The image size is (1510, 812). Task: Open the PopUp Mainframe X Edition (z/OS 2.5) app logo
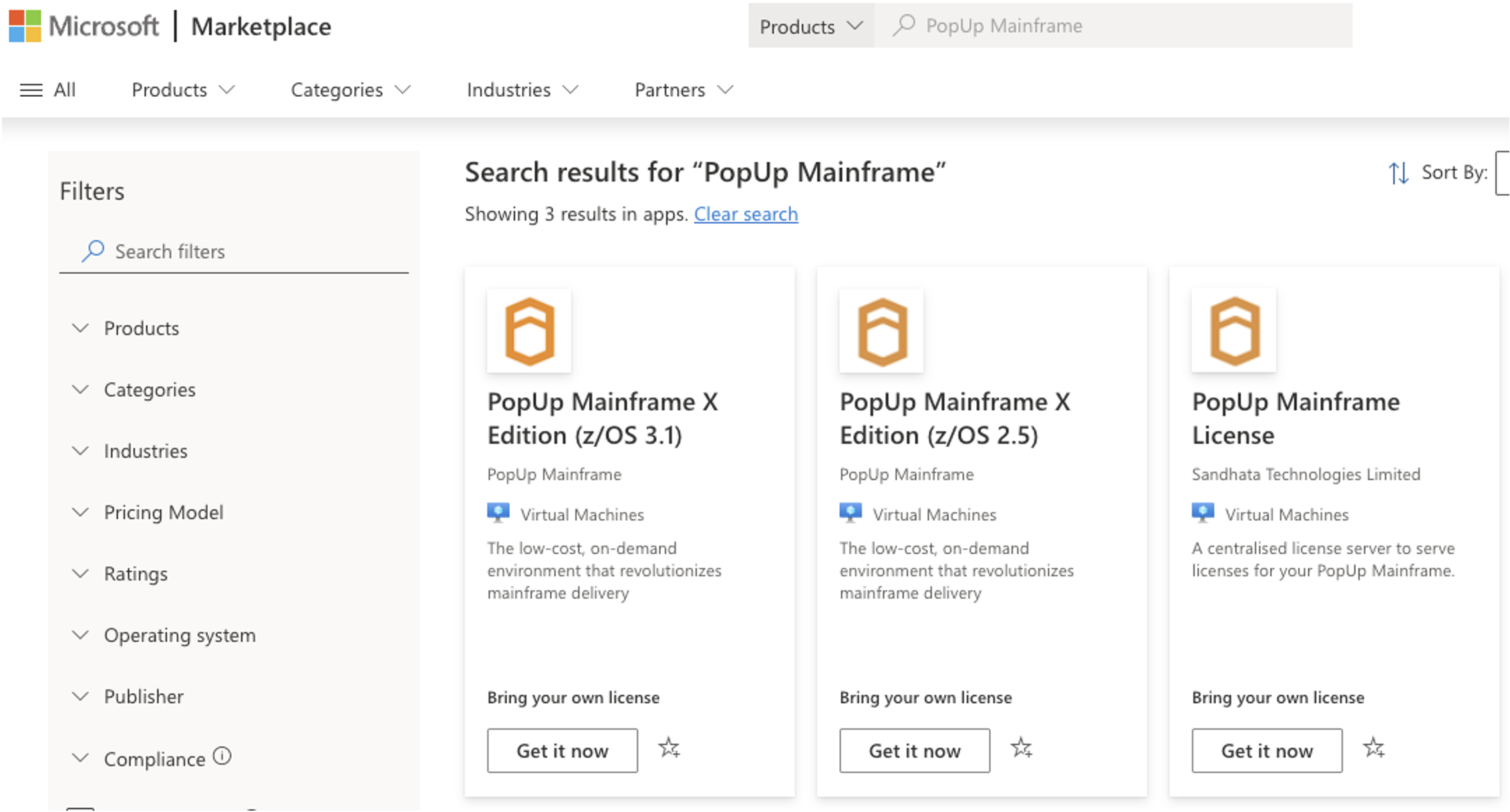(881, 330)
